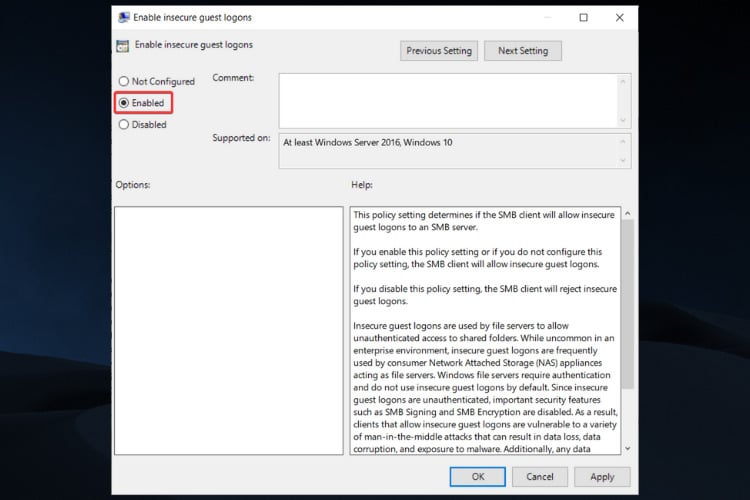Click the Comment box scroll-up arrow
The height and width of the screenshot is (500, 750).
pos(623,82)
